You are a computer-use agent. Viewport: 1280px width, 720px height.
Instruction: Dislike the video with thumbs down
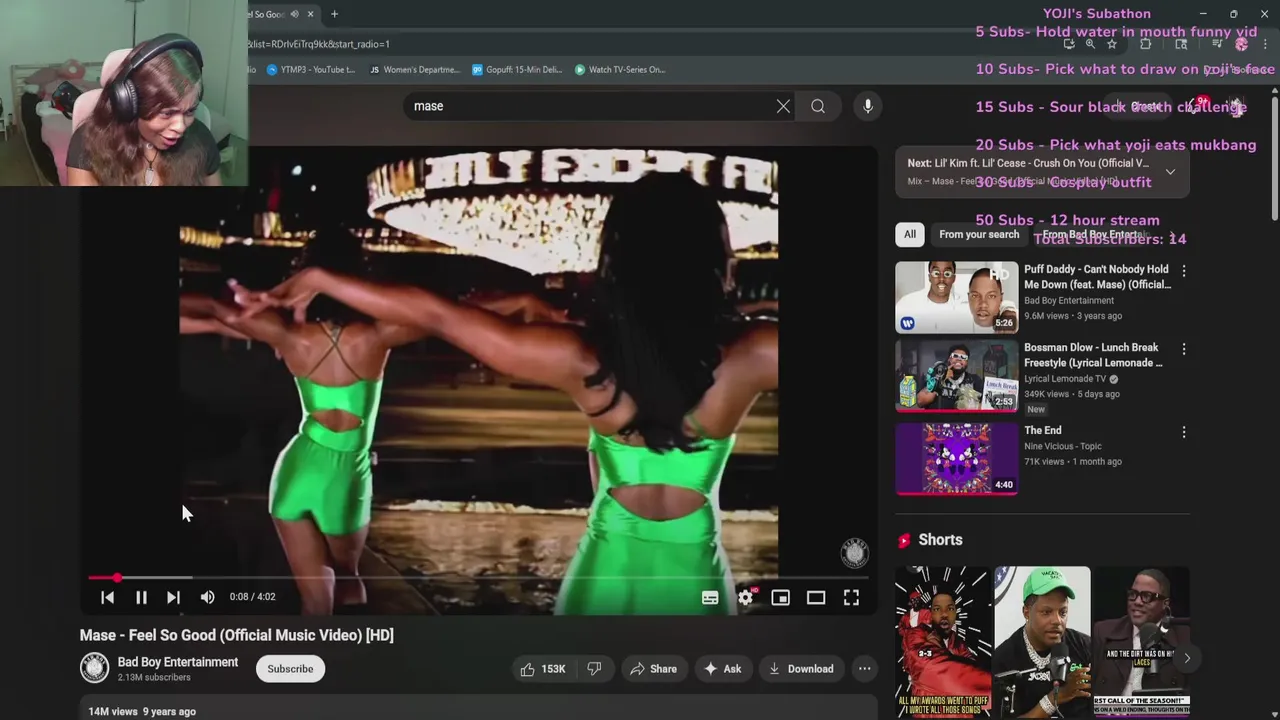point(594,669)
